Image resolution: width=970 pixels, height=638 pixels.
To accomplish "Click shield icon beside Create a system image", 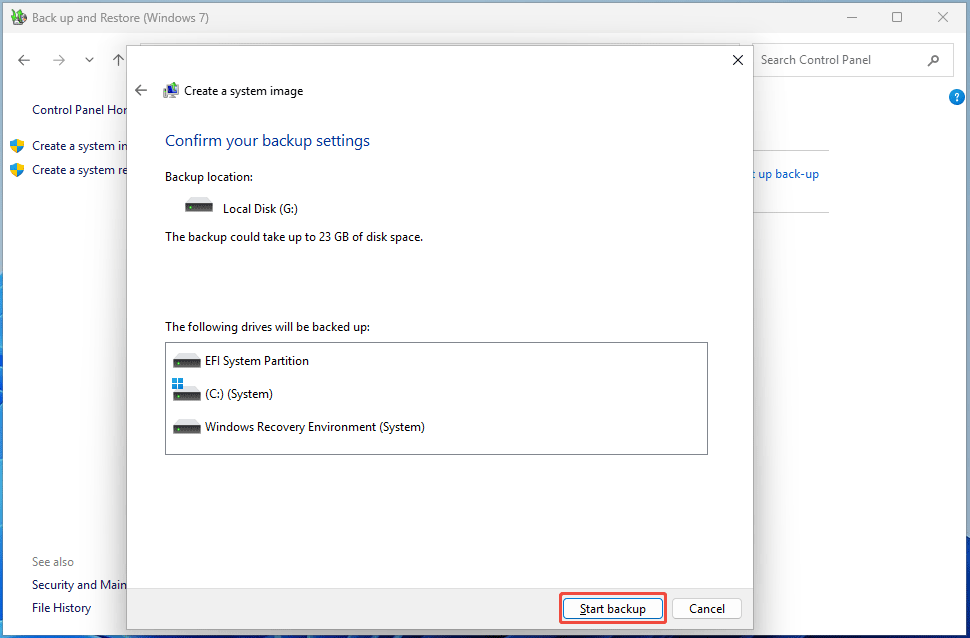I will 17,146.
